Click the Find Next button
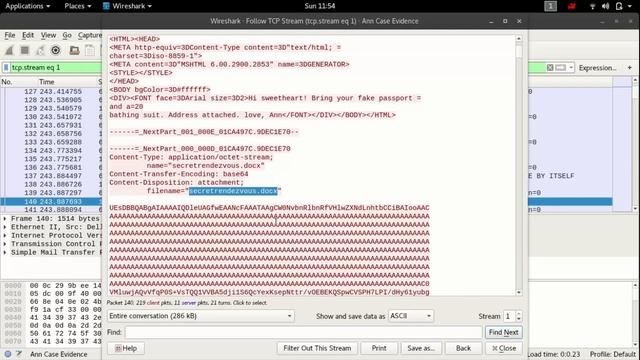The height and width of the screenshot is (360, 640). tap(504, 332)
